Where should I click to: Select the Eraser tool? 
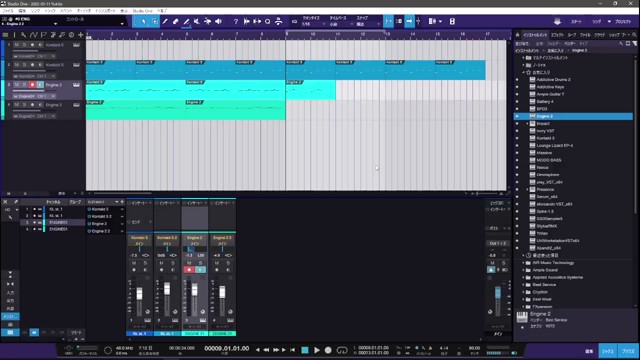176,21
